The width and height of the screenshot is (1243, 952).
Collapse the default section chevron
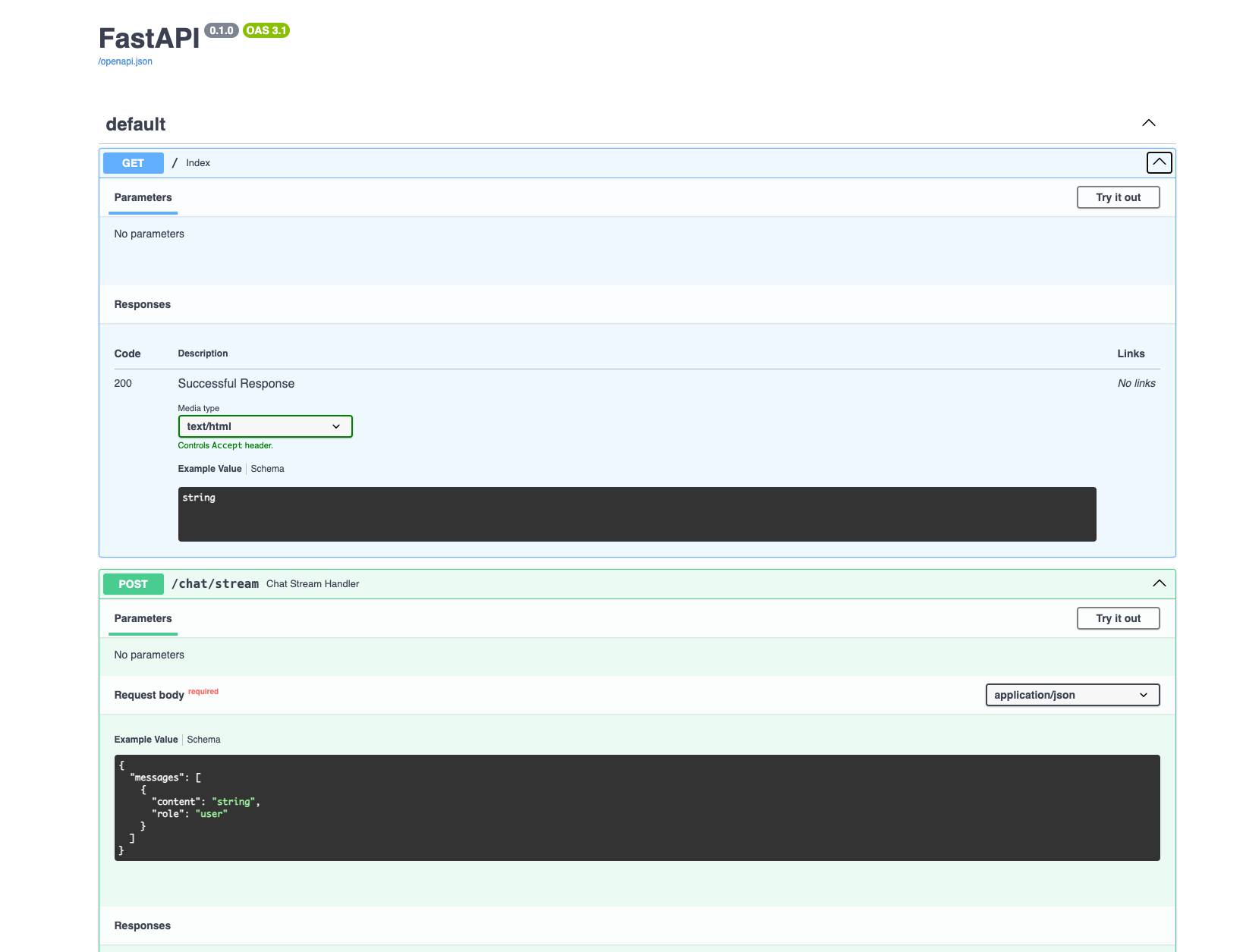click(x=1149, y=123)
